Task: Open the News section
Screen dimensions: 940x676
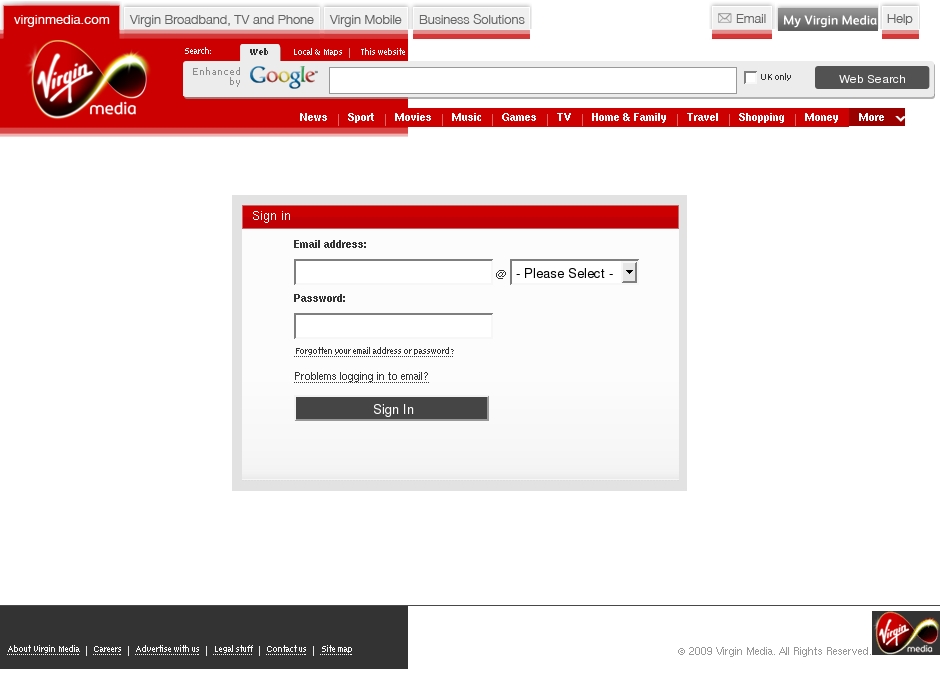Action: pos(314,117)
